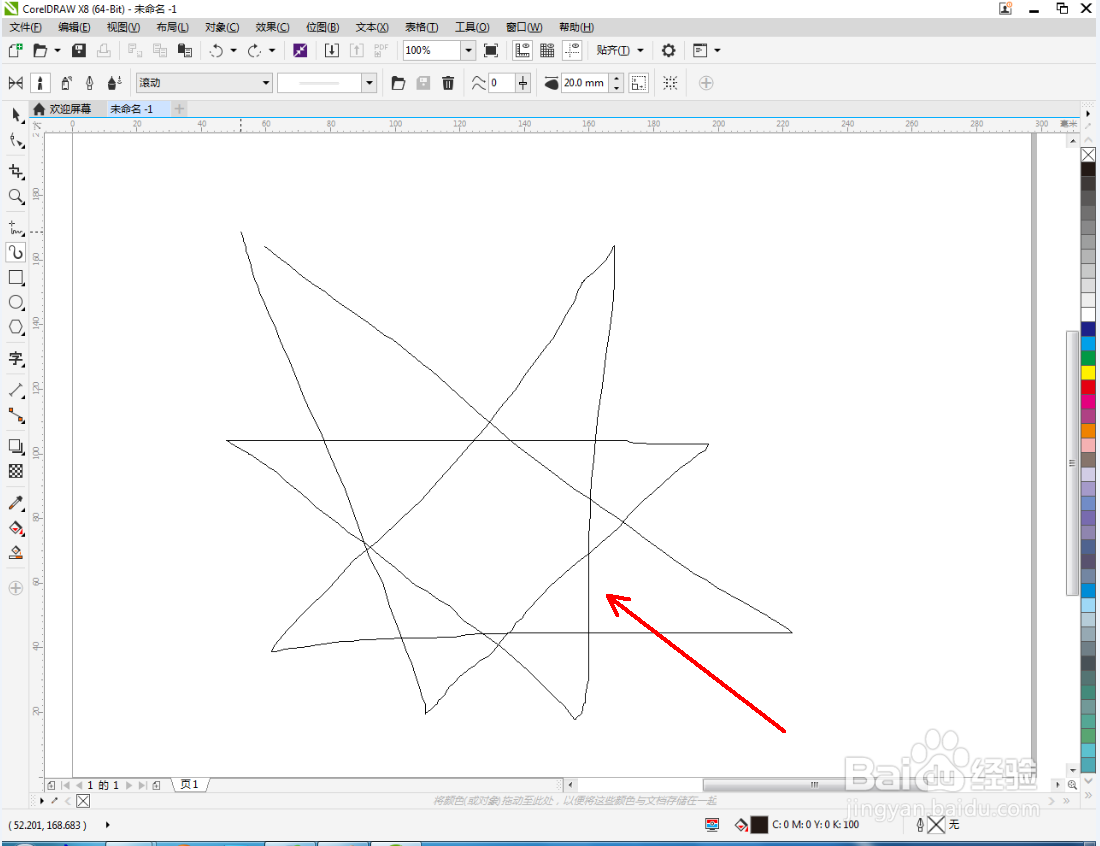
Task: Expand the Undo history dropdown arrow
Action: [x=234, y=51]
